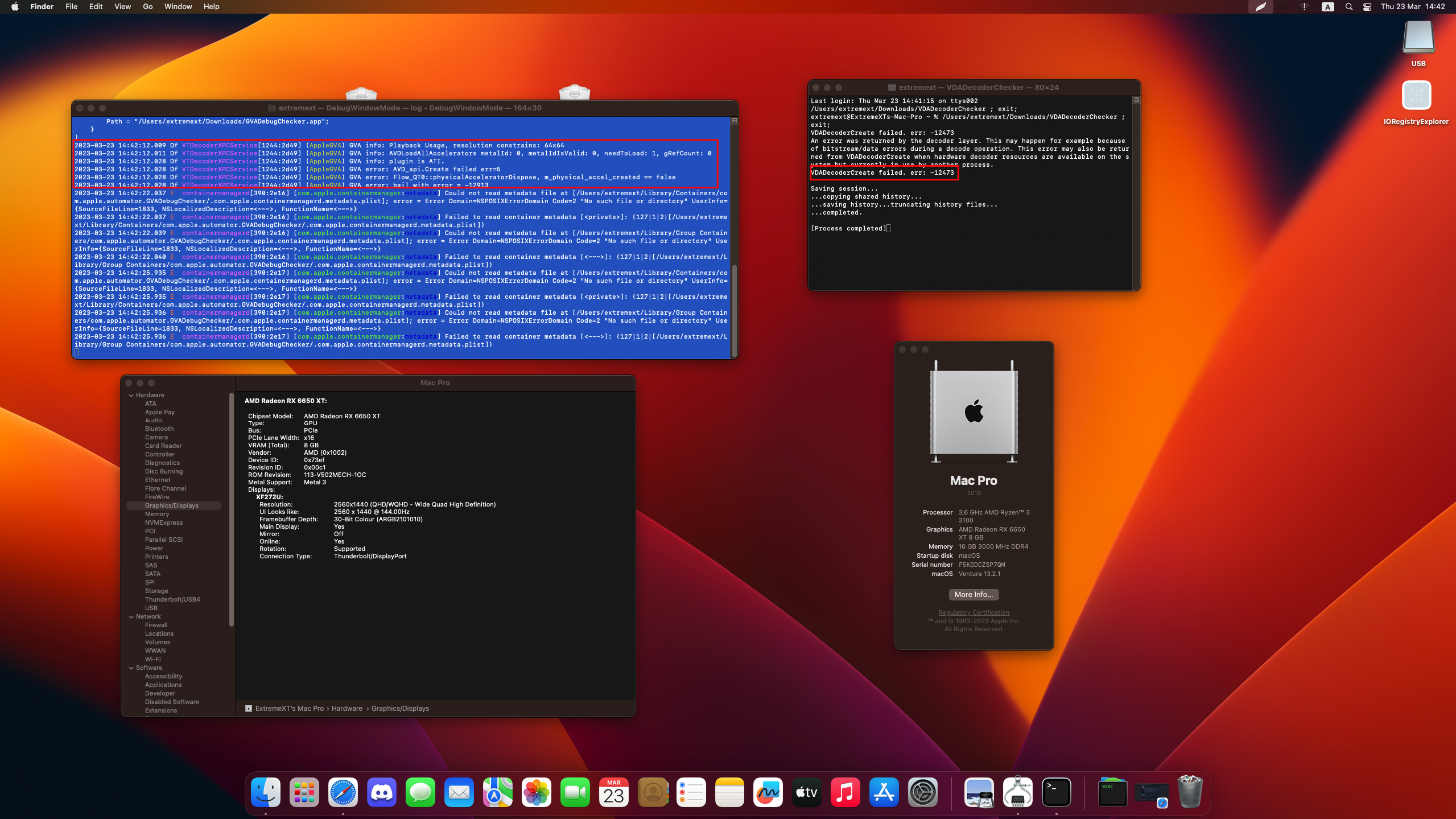This screenshot has height=819, width=1456.
Task: Open IORegistryExplorer desktop icon
Action: point(1416,96)
